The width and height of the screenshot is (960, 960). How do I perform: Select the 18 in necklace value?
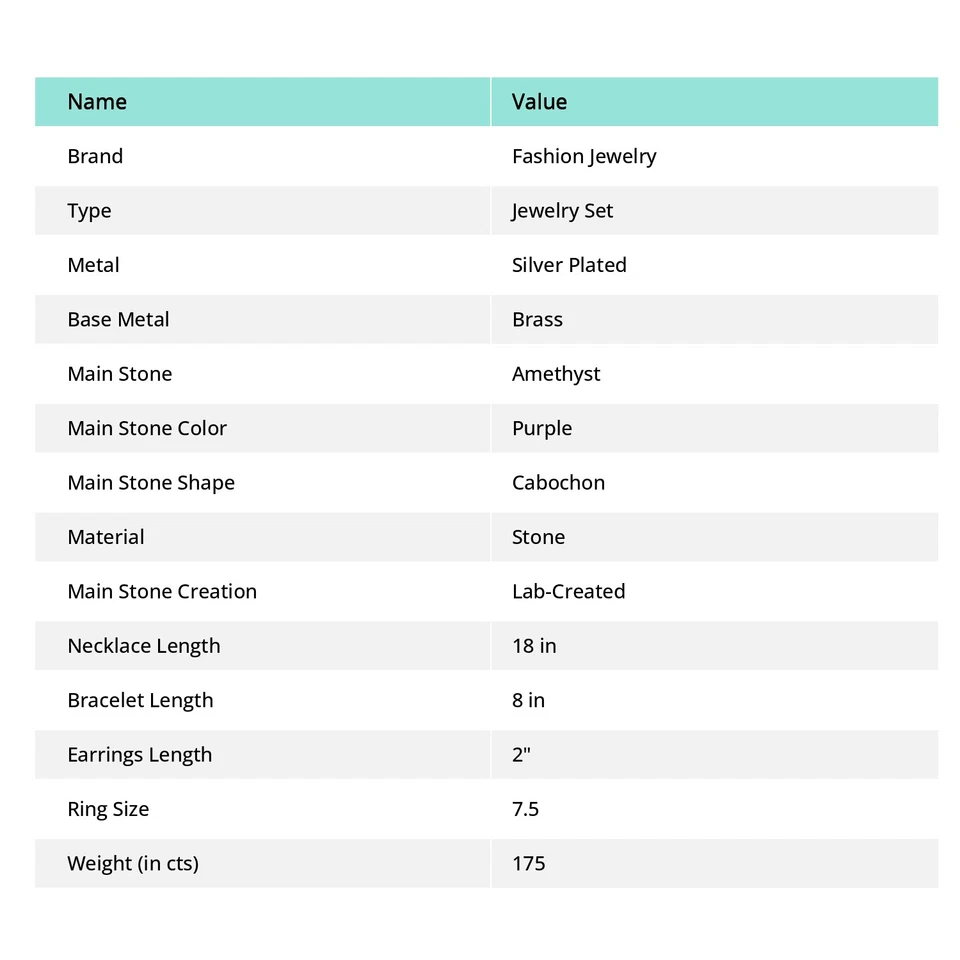pyautogui.click(x=534, y=646)
